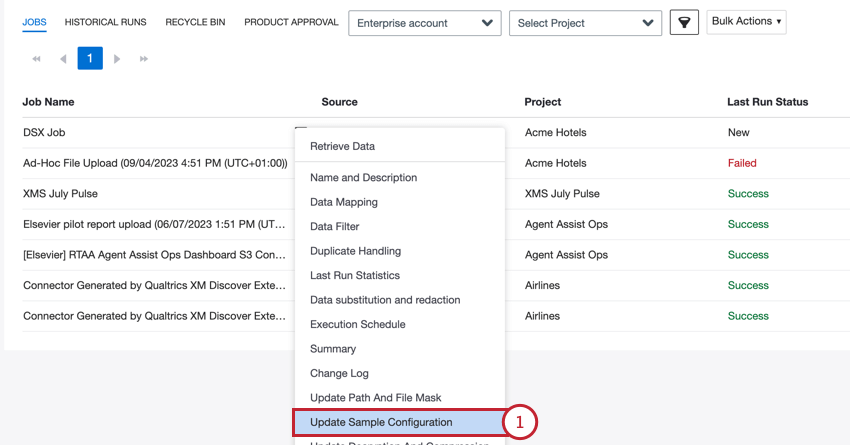Open the Enterprise account dropdown

tap(424, 23)
